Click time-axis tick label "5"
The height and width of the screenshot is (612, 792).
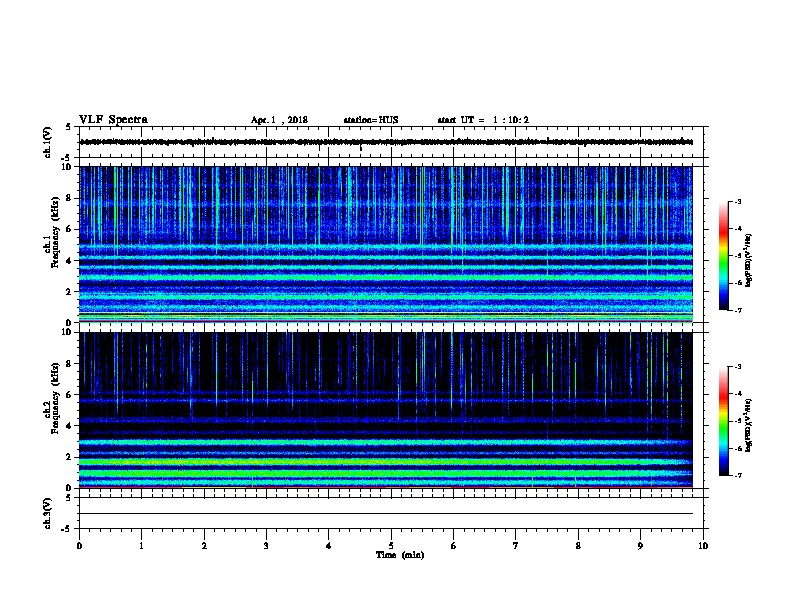(391, 546)
